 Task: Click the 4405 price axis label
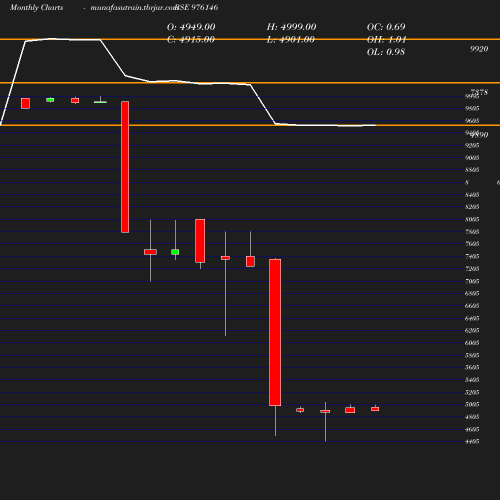click(x=472, y=441)
